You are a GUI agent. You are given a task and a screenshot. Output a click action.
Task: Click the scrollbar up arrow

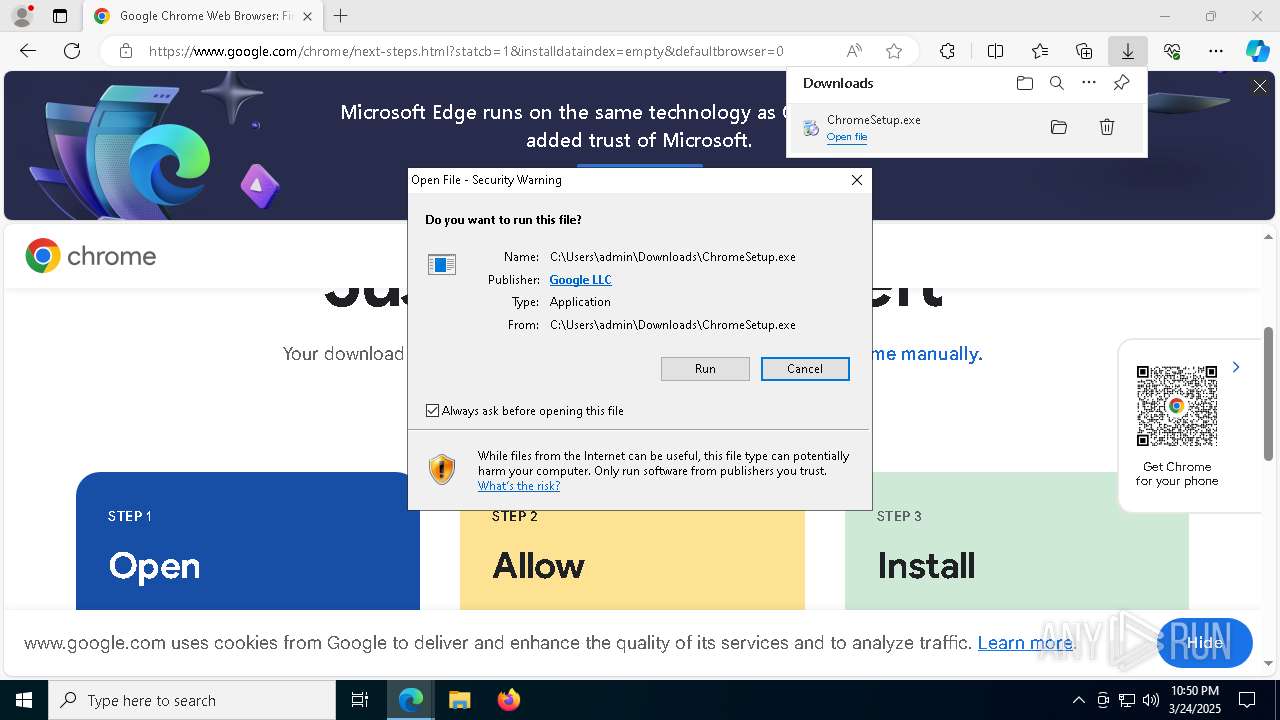(1269, 237)
